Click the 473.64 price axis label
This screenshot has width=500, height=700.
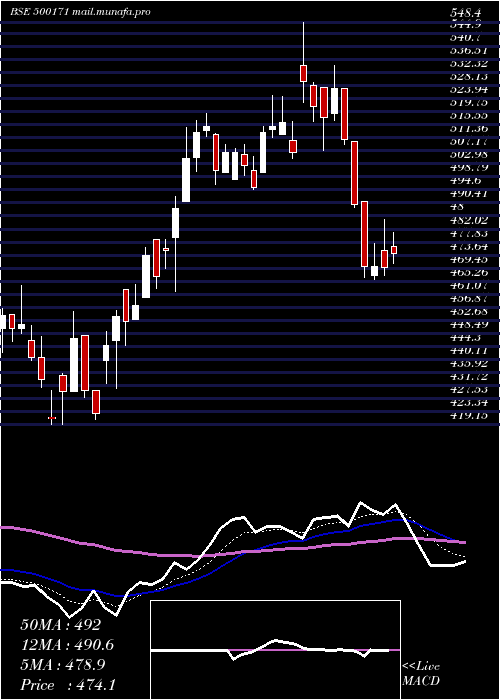468,246
